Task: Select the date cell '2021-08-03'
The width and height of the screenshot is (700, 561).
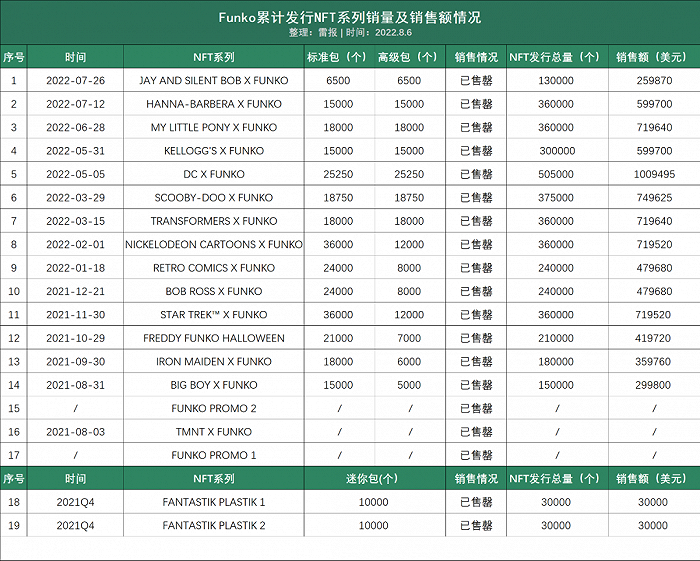Action: (x=75, y=432)
